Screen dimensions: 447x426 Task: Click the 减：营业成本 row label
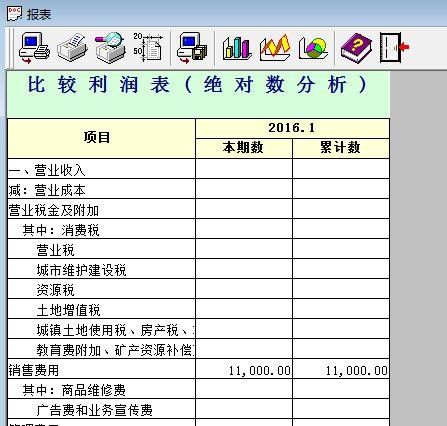point(47,190)
